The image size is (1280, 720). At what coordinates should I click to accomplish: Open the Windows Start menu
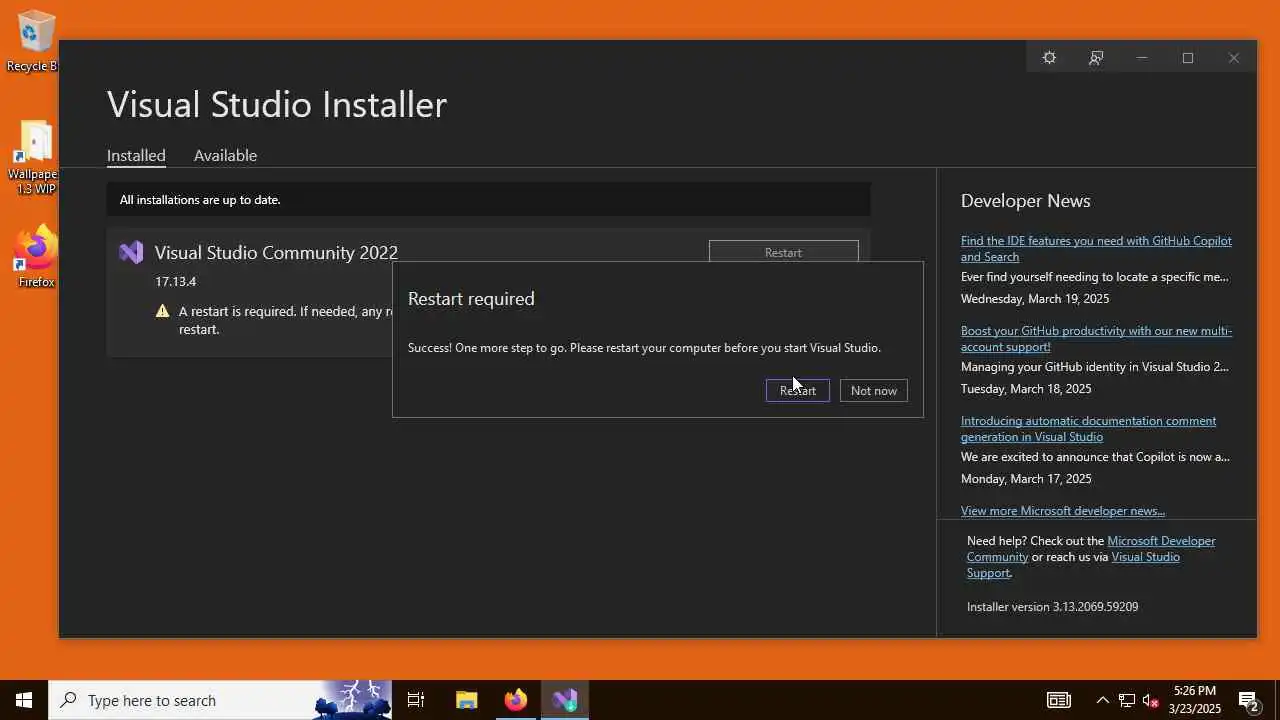(x=24, y=700)
